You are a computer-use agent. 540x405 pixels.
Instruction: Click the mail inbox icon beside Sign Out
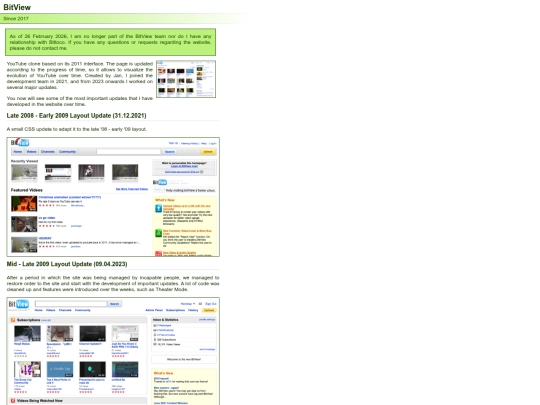pyautogui.click(x=200, y=304)
